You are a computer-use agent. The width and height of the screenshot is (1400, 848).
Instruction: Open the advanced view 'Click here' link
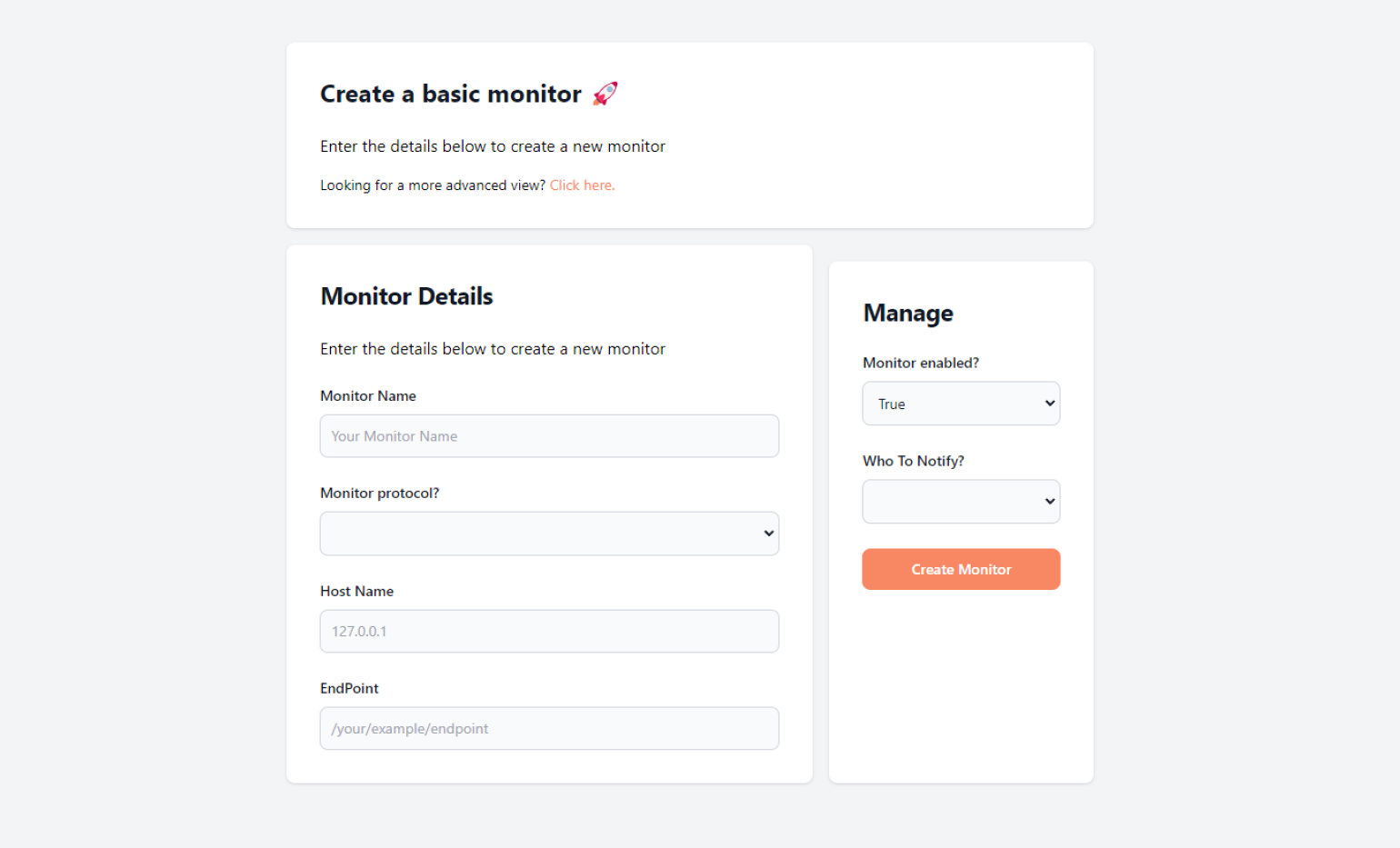(x=582, y=185)
